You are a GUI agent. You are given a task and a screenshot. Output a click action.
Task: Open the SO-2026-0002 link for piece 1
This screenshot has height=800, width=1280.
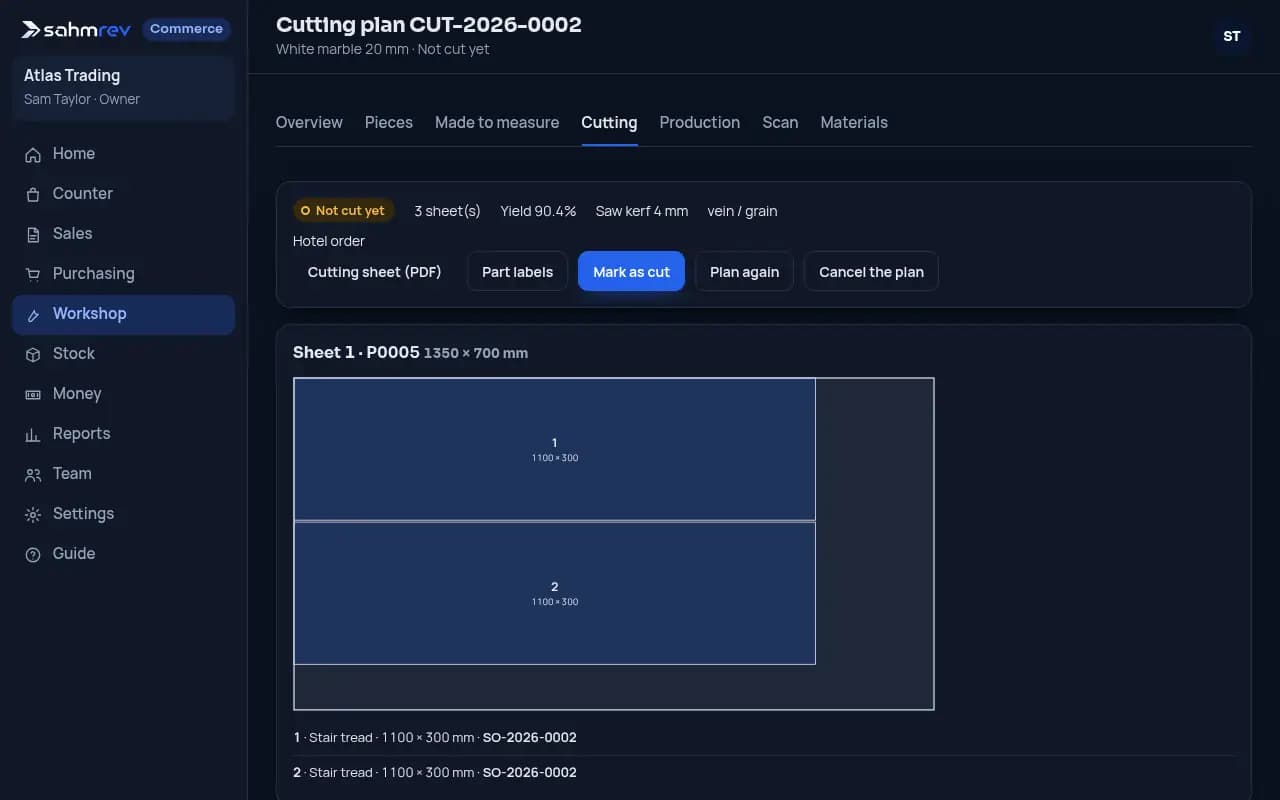click(529, 738)
